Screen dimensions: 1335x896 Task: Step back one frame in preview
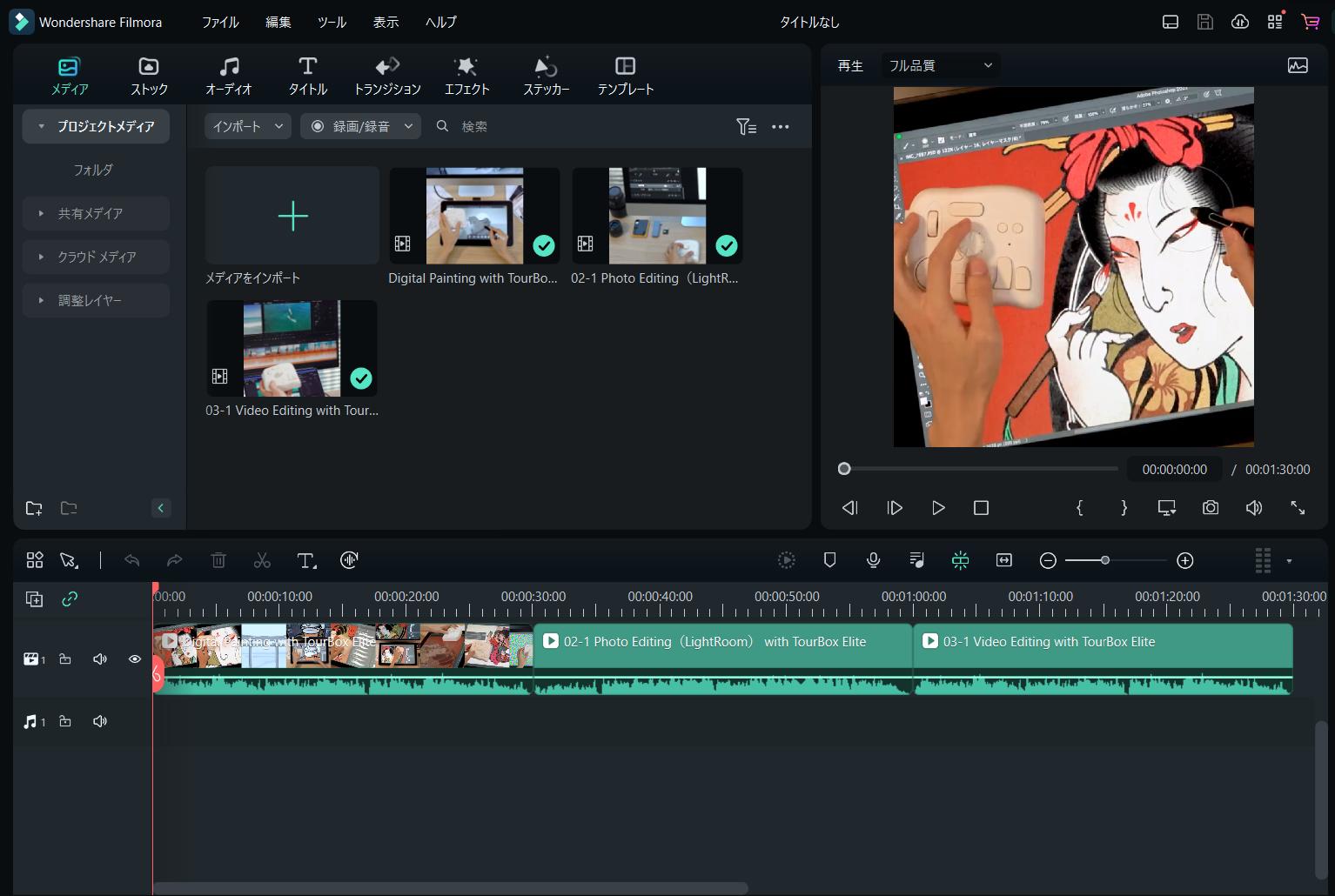tap(850, 508)
